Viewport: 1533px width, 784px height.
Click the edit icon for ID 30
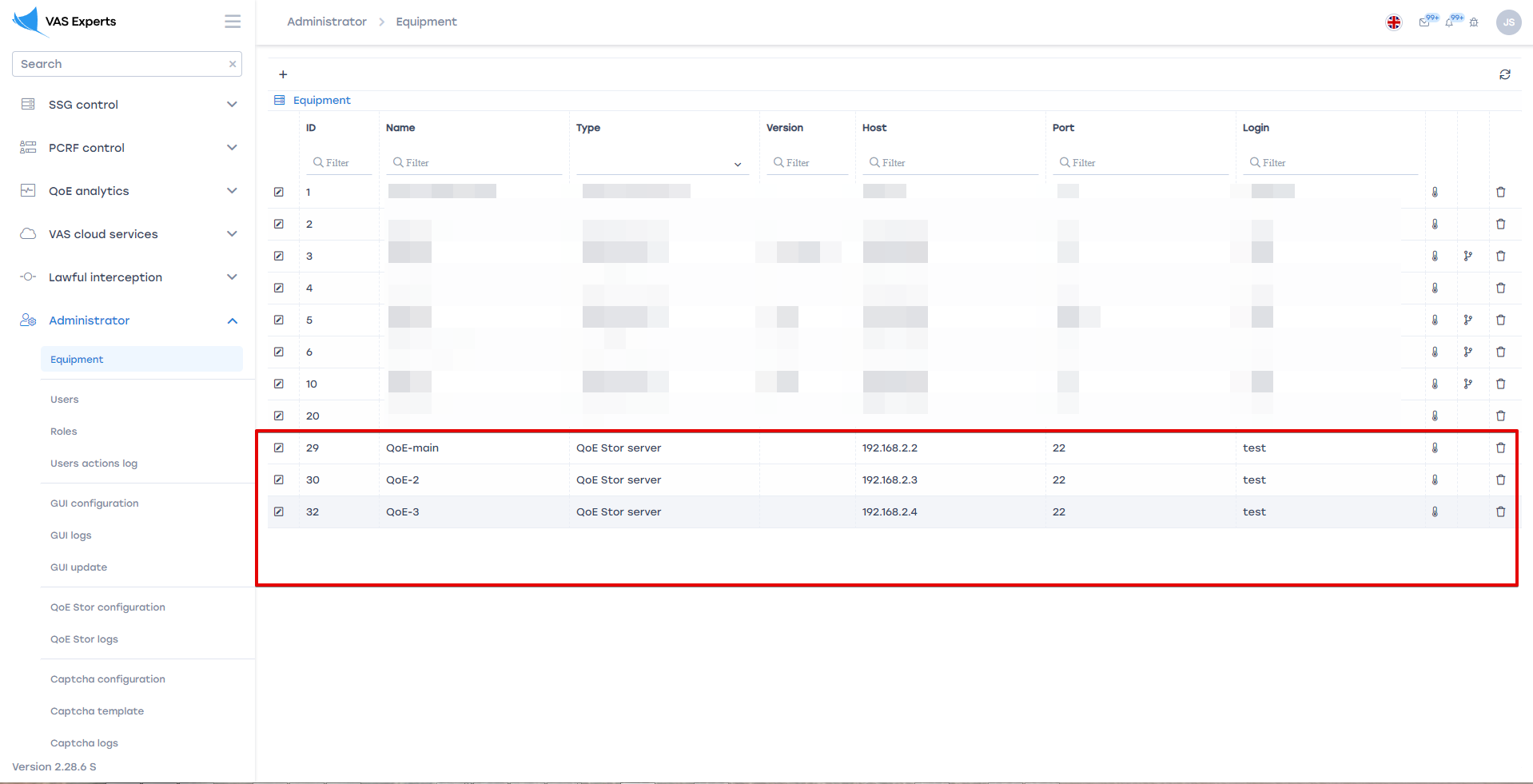pyautogui.click(x=279, y=480)
